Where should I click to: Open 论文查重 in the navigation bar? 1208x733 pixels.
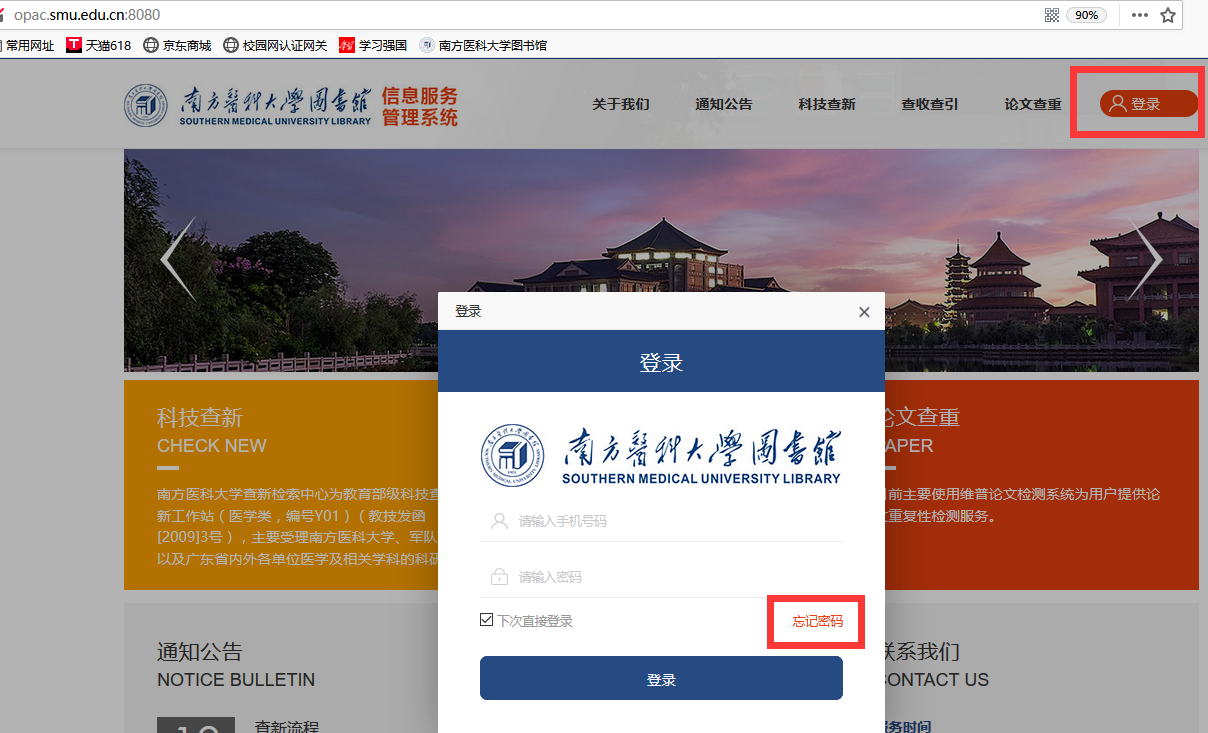1033,104
